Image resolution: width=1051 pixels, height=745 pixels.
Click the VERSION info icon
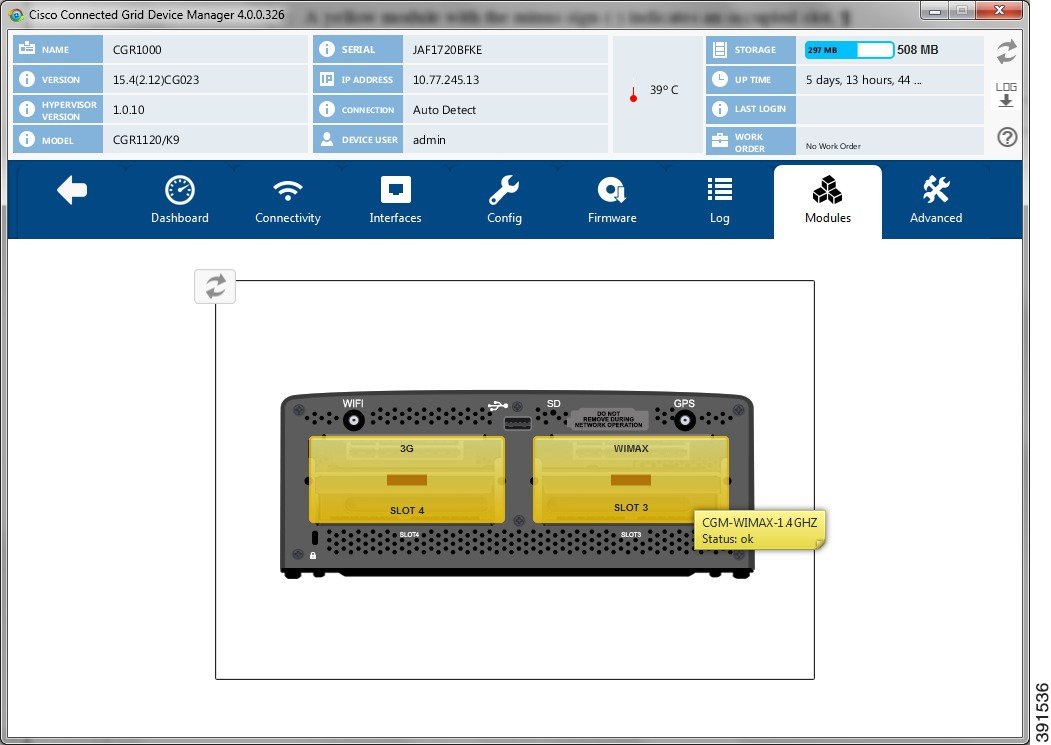[x=27, y=79]
